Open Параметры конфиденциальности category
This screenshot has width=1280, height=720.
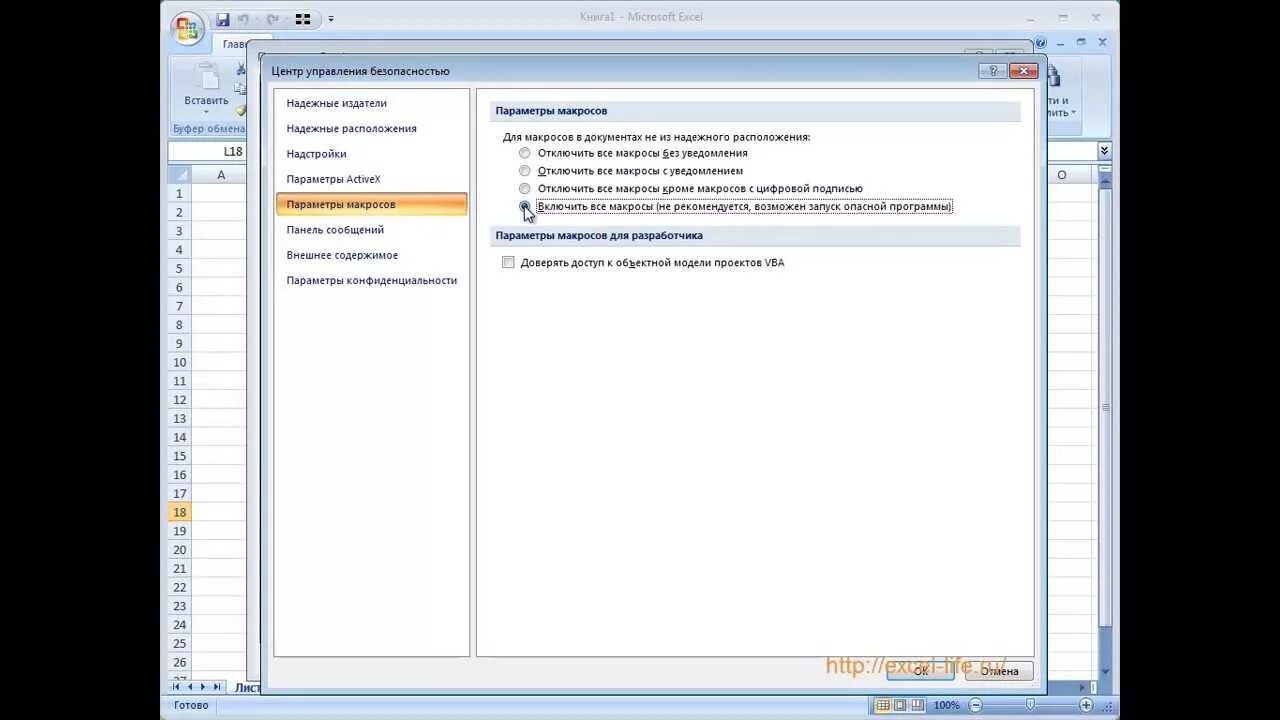tap(371, 280)
